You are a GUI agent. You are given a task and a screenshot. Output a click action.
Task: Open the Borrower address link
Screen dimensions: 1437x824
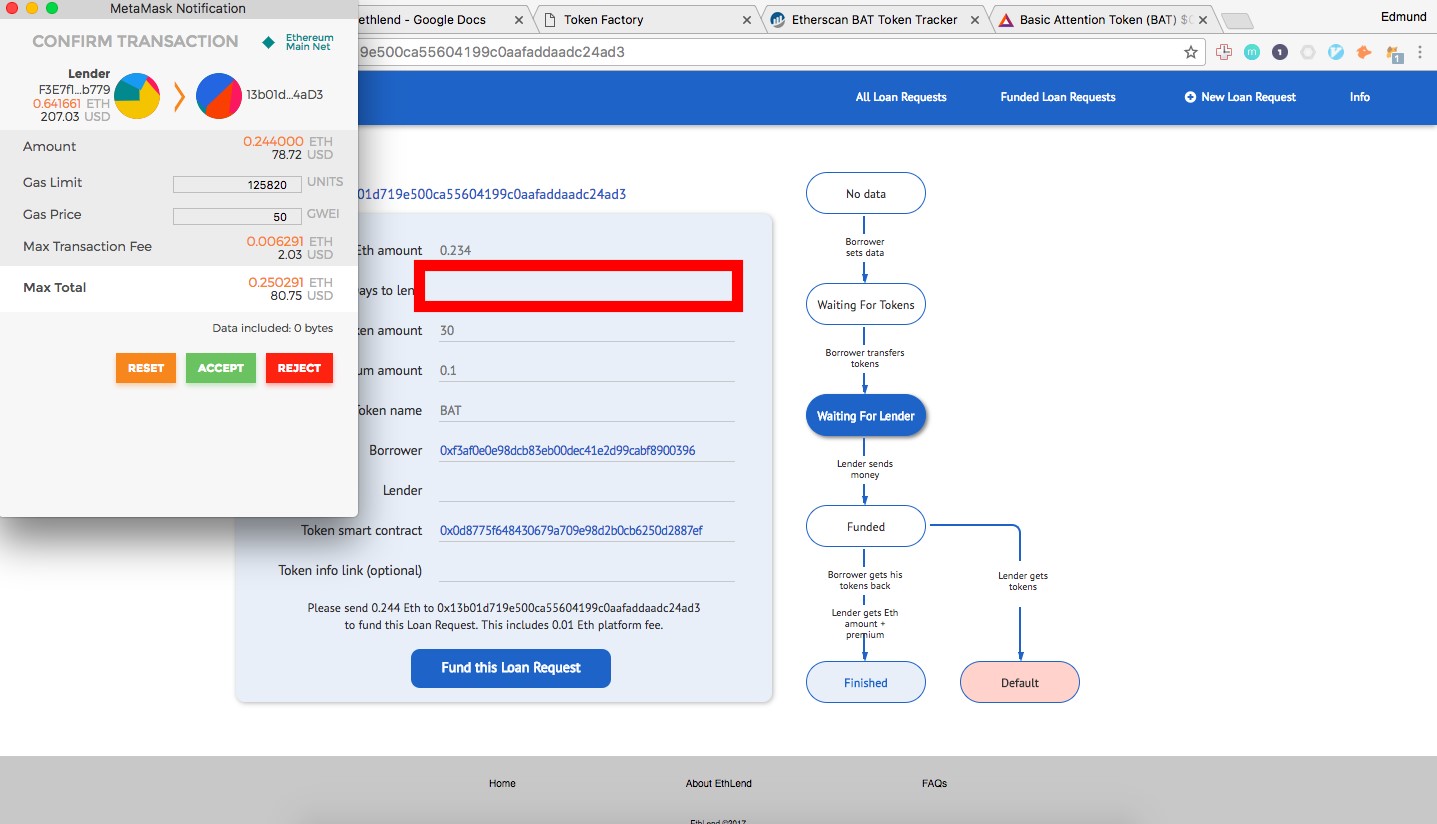[568, 451]
